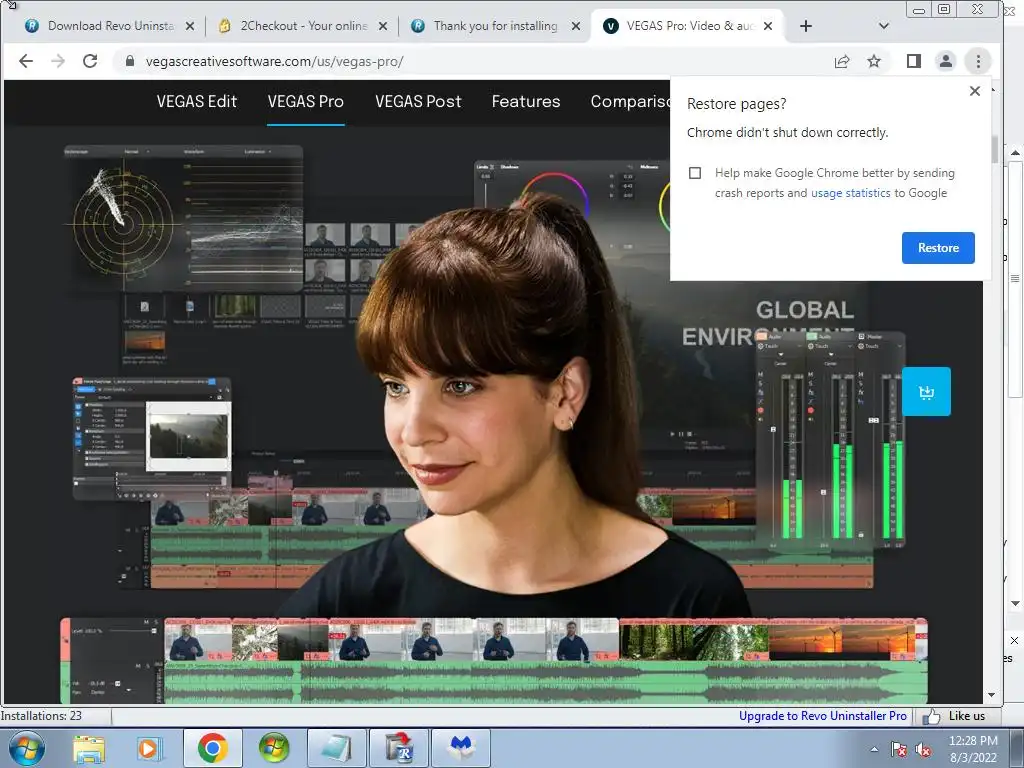
Task: Open the VEGAS Pro nav item
Action: tap(306, 101)
